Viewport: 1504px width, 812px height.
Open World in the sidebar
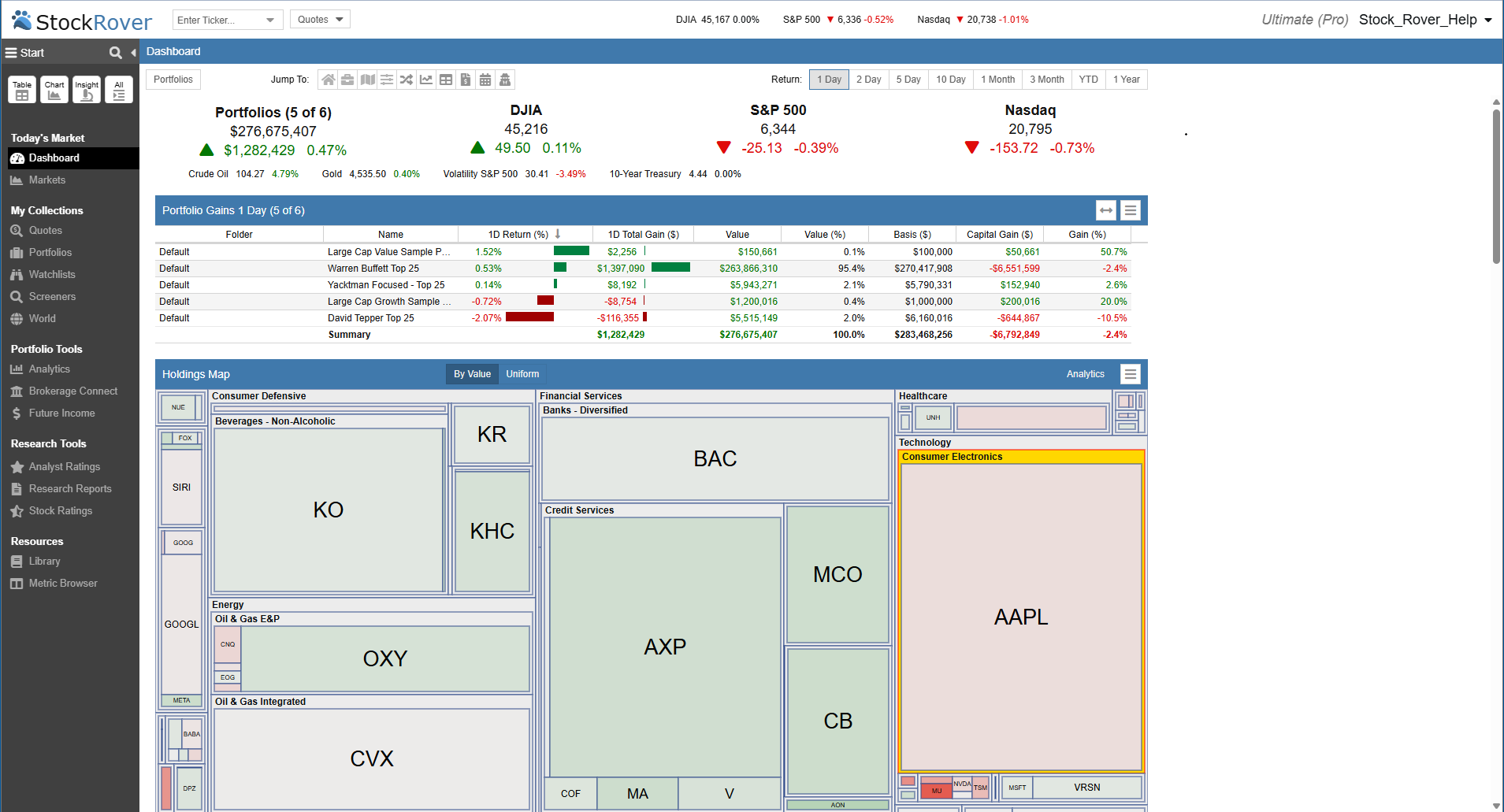coord(42,319)
